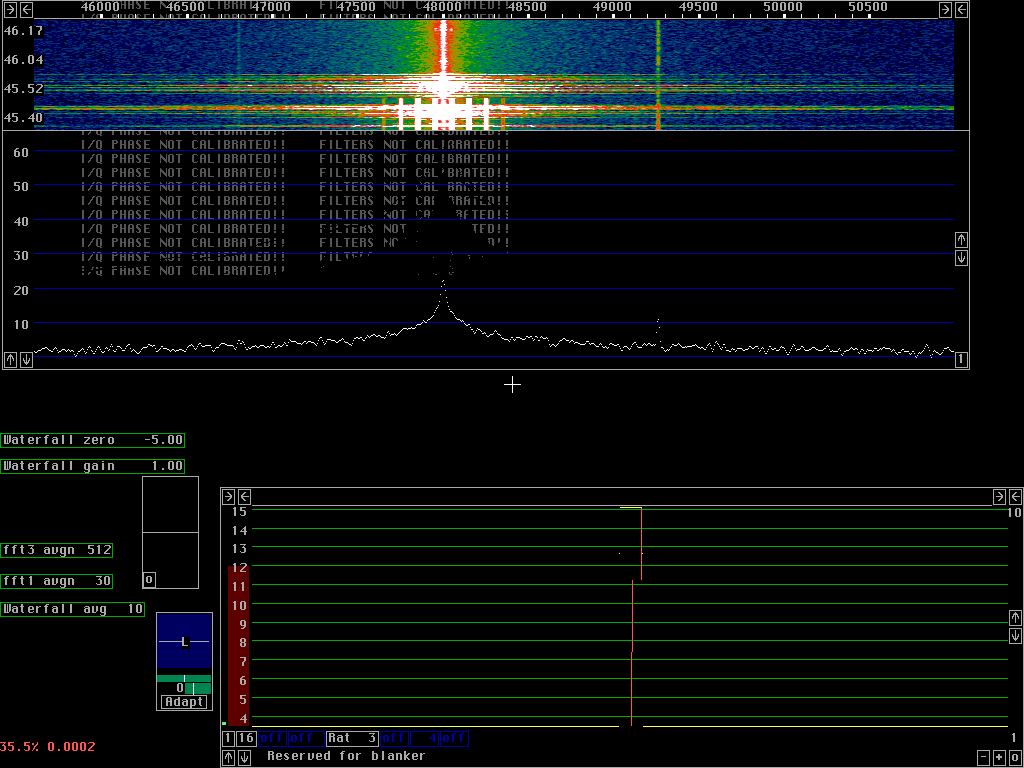Viewport: 1024px width, 768px height.
Task: Click the '1' button below the blanker graph
Action: (x=228, y=739)
